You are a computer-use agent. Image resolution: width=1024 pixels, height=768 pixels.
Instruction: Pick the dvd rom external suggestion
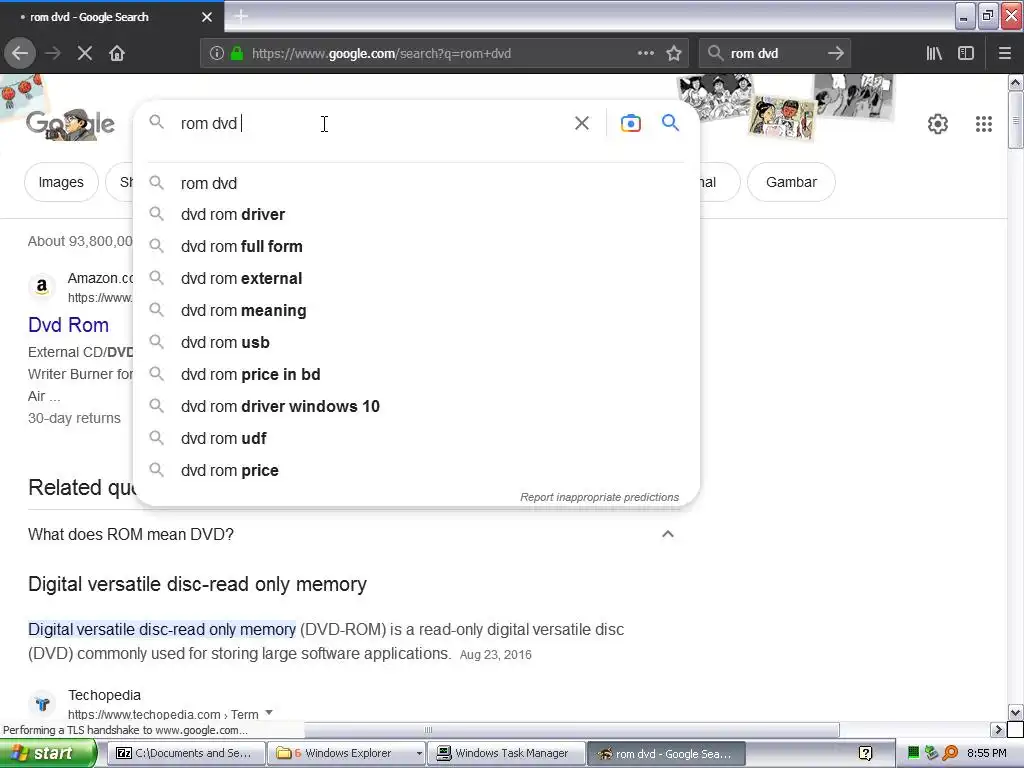(x=415, y=278)
